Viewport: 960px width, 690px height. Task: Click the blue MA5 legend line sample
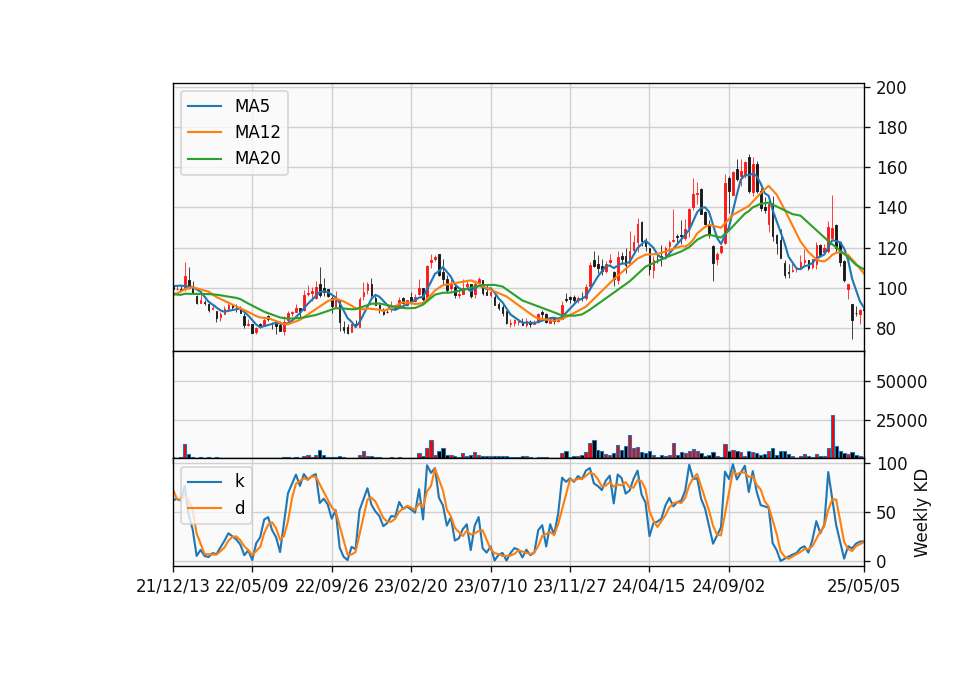coord(204,106)
